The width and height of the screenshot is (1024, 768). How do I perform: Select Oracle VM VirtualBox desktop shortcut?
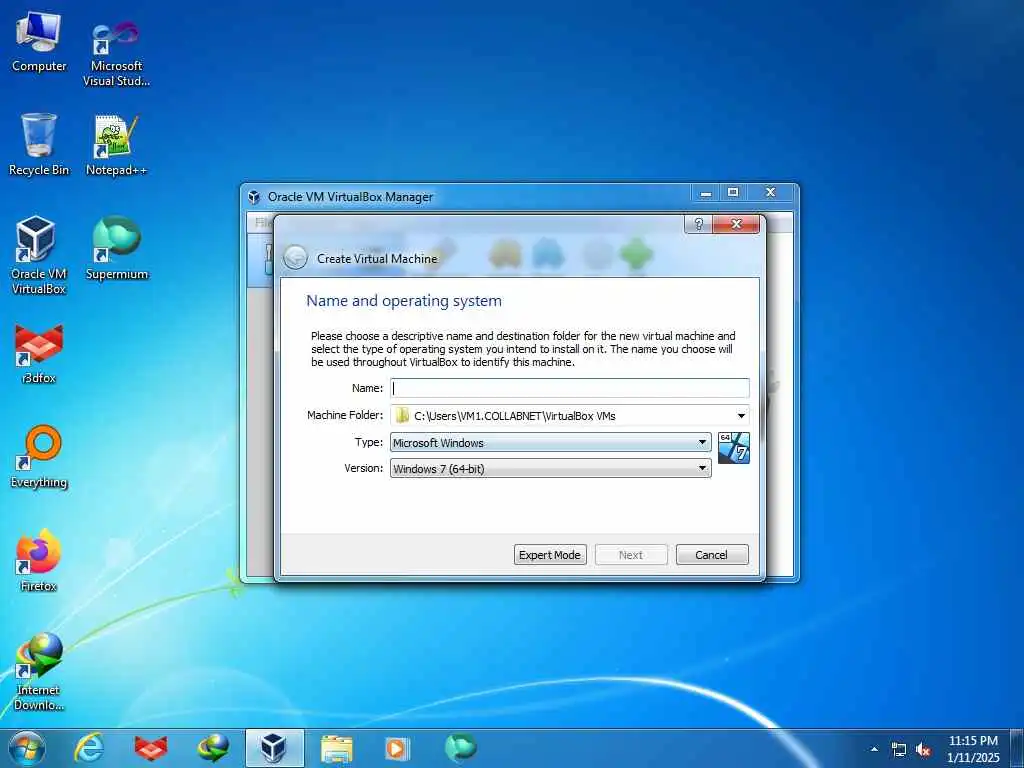point(39,256)
